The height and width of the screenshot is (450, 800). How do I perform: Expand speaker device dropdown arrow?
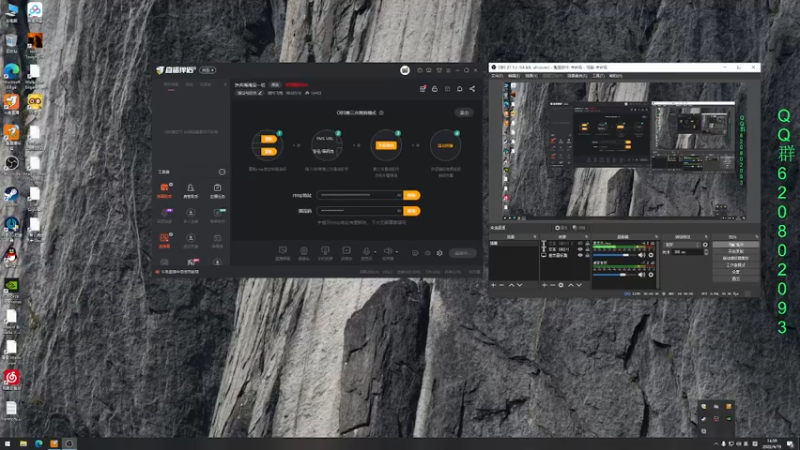pyautogui.click(x=397, y=252)
